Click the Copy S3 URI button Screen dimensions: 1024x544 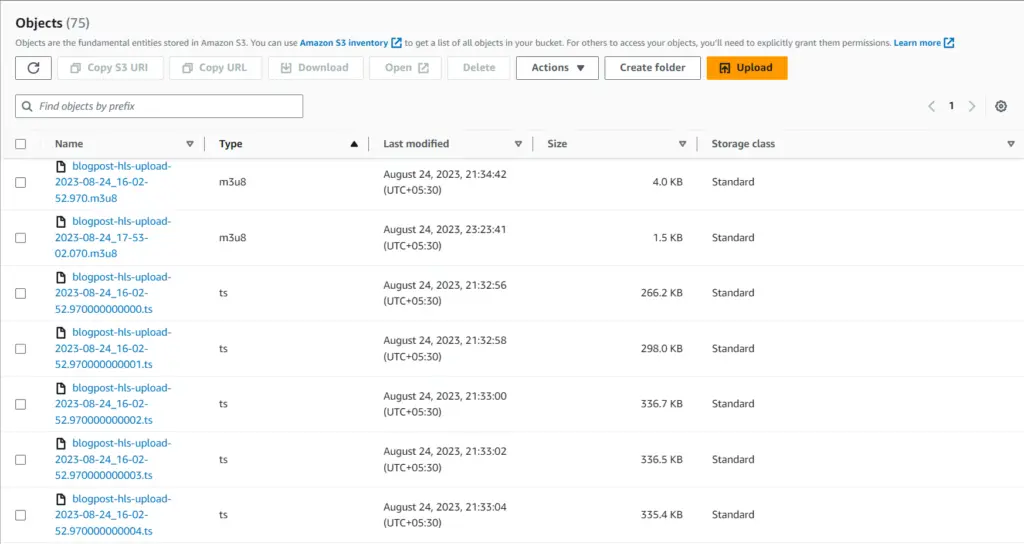coord(110,68)
